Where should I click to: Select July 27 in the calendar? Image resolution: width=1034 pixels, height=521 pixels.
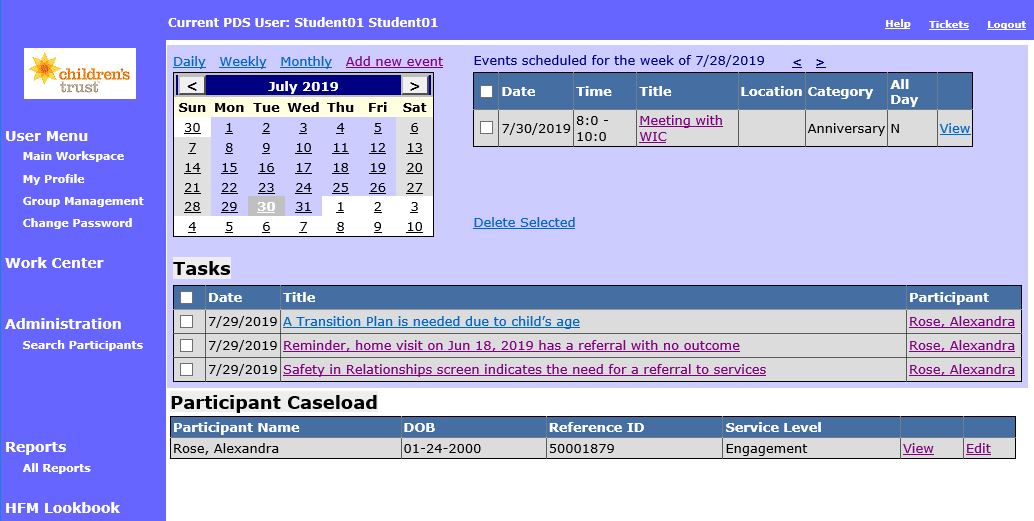(414, 187)
